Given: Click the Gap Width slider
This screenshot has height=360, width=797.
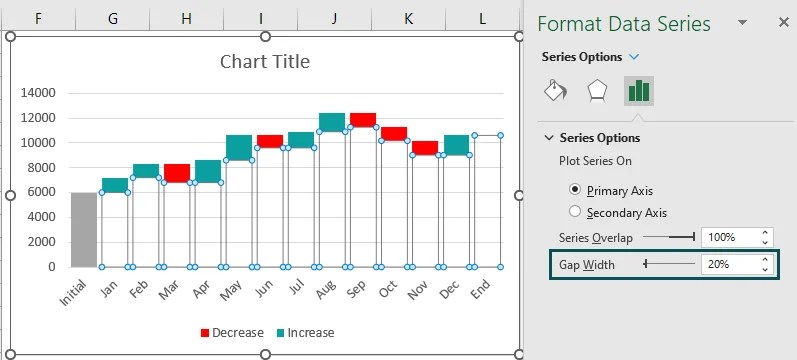Looking at the screenshot, I should 669,264.
